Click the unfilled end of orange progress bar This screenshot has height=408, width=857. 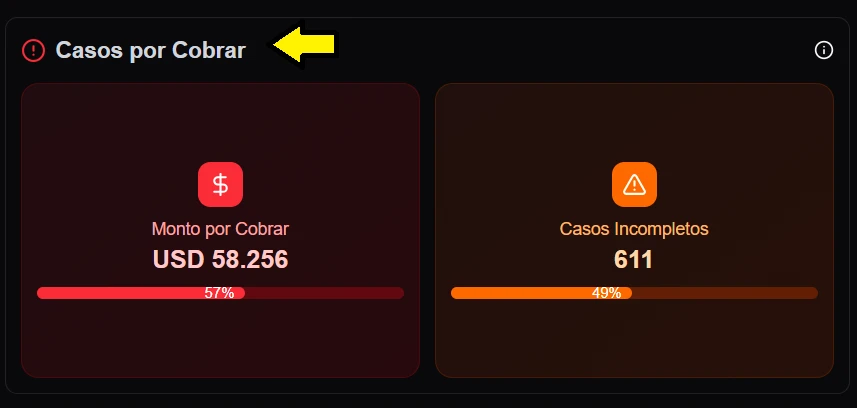point(790,293)
